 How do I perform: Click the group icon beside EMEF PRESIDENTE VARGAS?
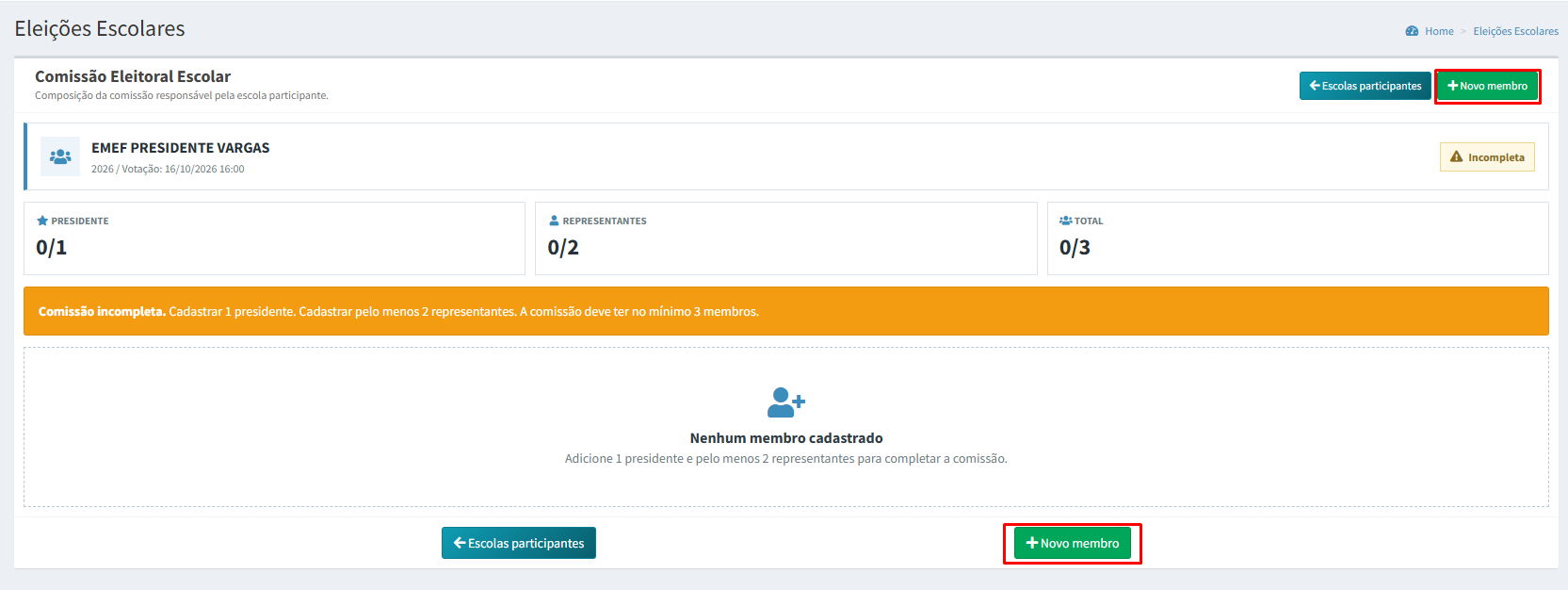pyautogui.click(x=60, y=156)
